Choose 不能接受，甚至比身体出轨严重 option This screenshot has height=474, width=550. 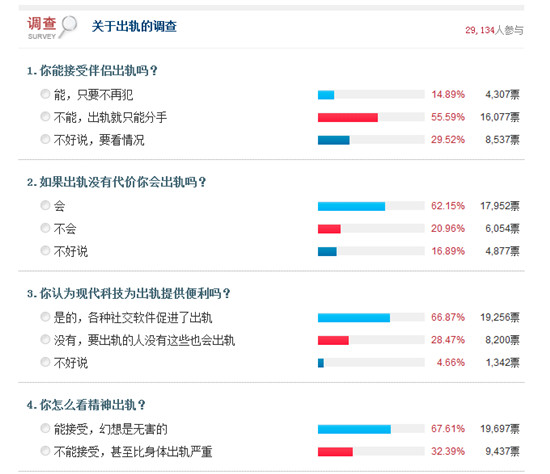point(45,450)
